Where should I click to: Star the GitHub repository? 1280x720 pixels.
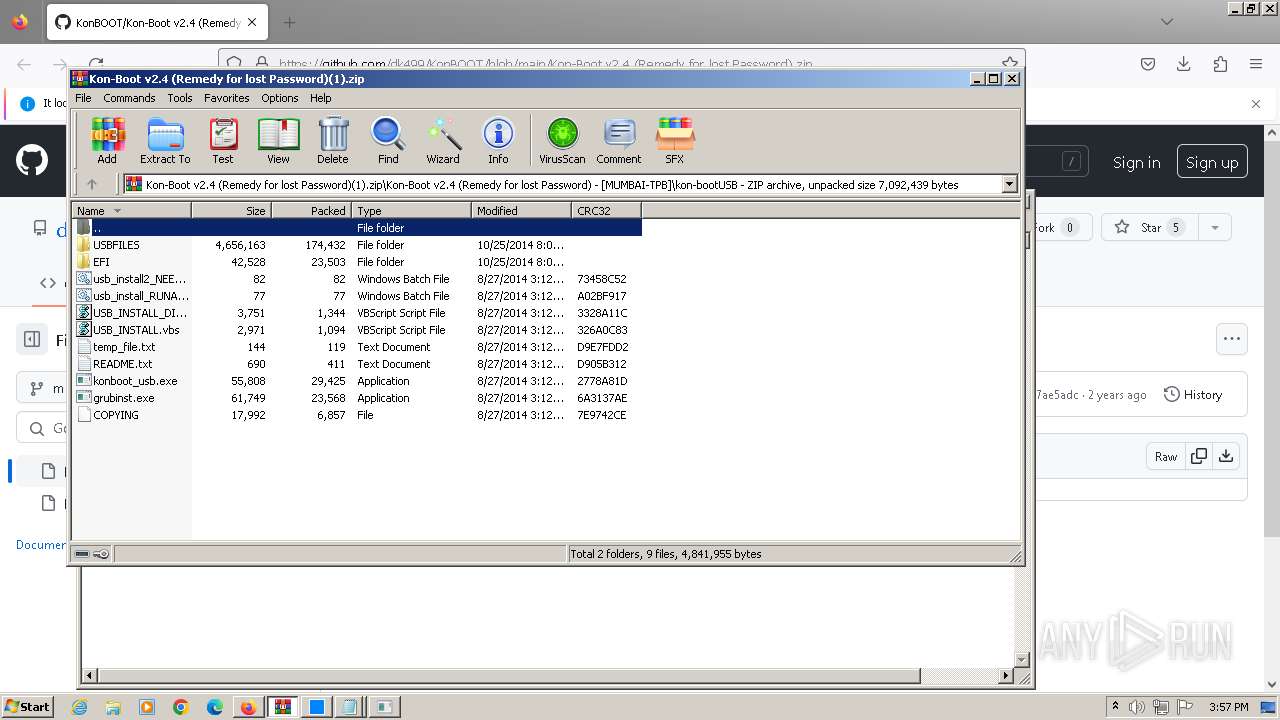(x=1151, y=227)
